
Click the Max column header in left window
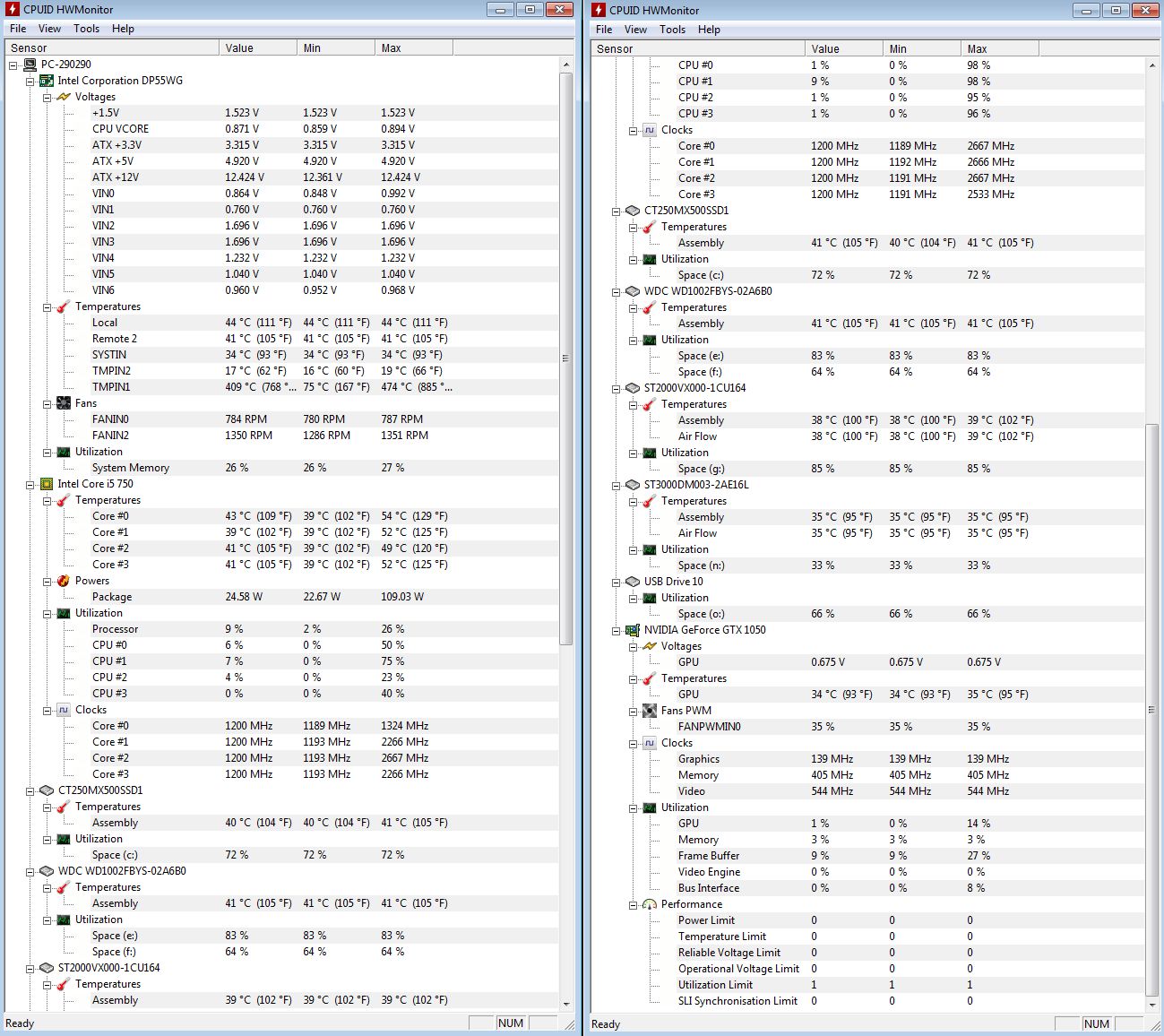click(414, 48)
